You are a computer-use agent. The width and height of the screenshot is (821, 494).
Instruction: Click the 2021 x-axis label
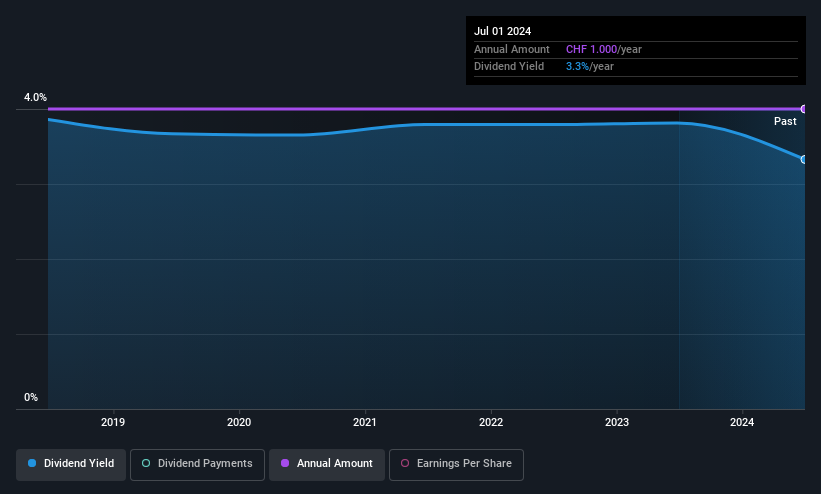point(365,422)
